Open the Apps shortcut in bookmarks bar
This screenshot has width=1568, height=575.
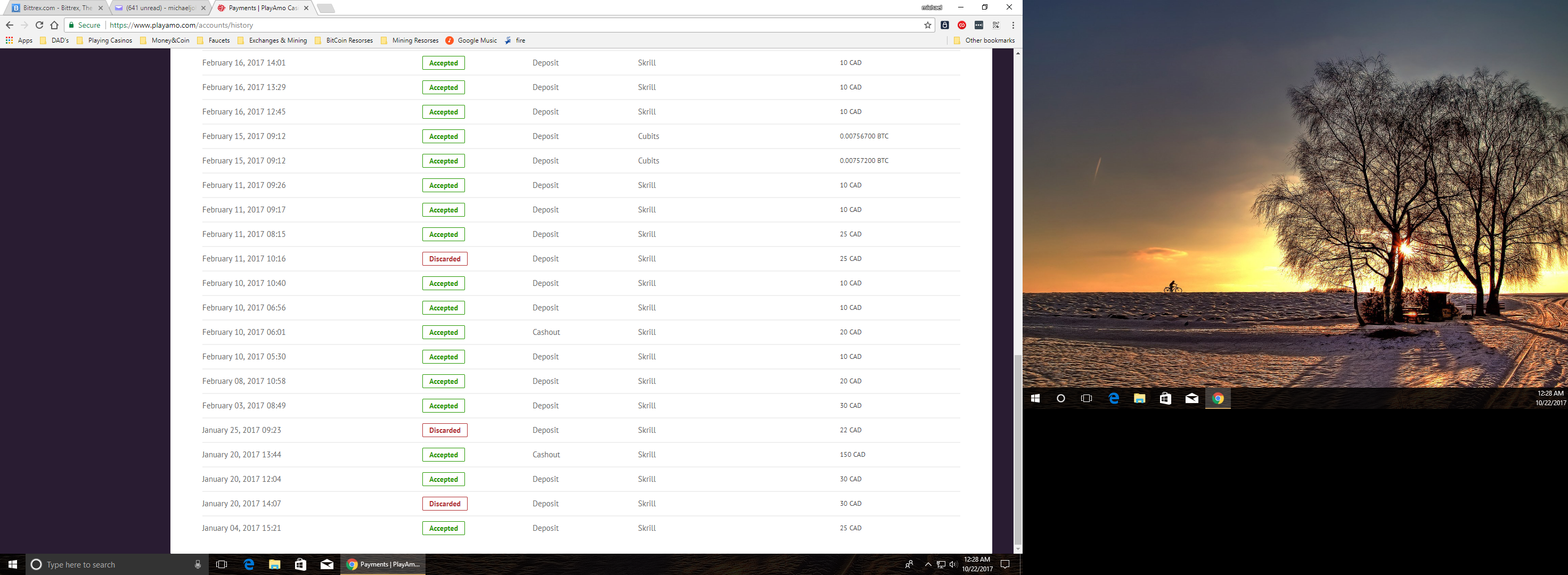coord(19,40)
